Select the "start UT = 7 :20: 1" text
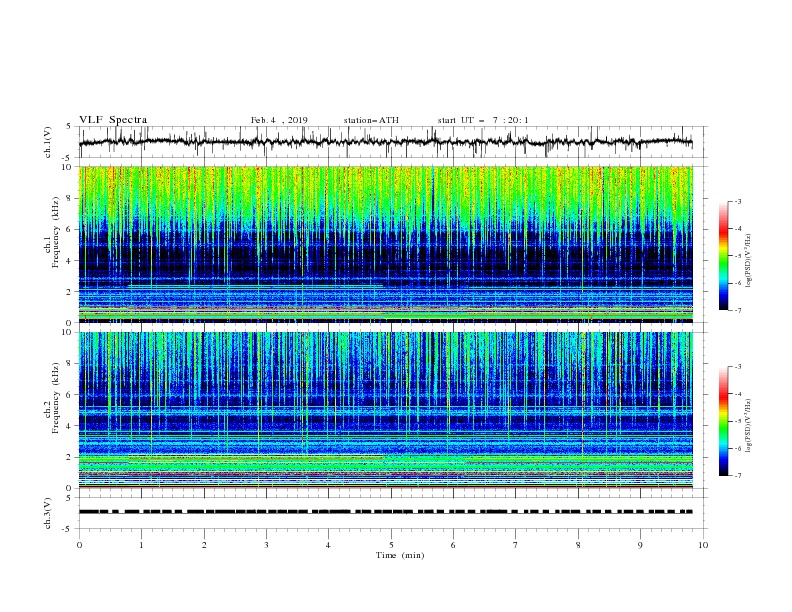 point(483,120)
